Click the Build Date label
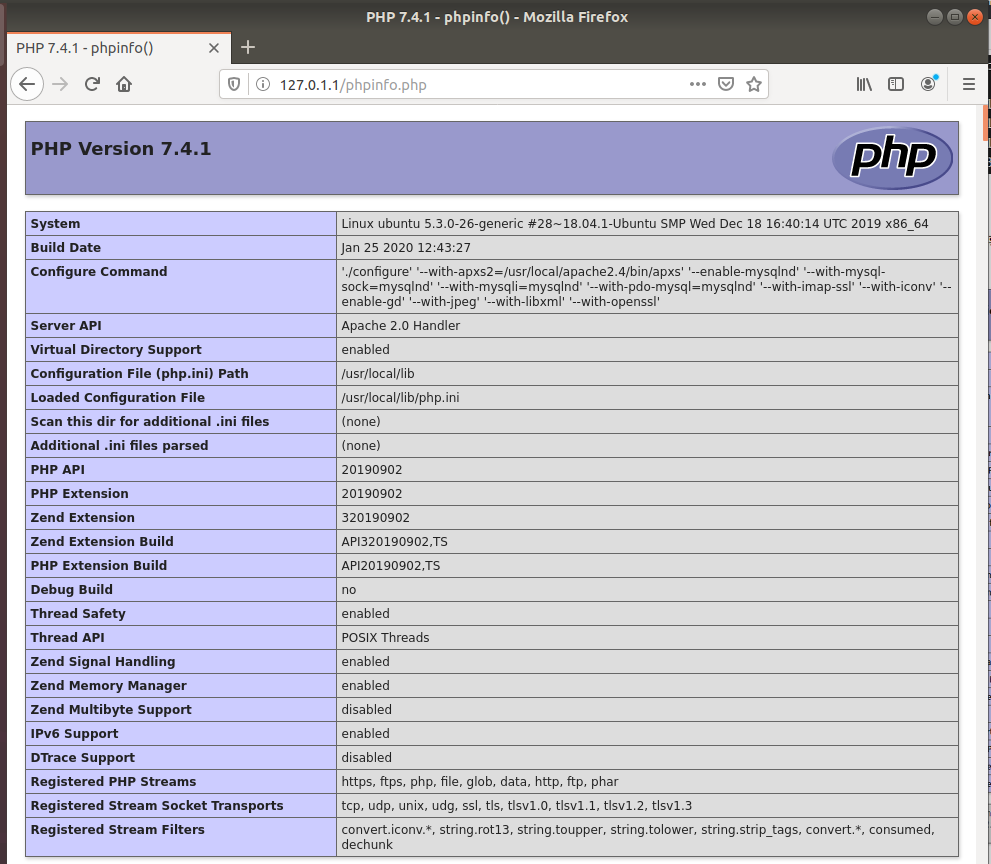The width and height of the screenshot is (991, 864). (66, 248)
